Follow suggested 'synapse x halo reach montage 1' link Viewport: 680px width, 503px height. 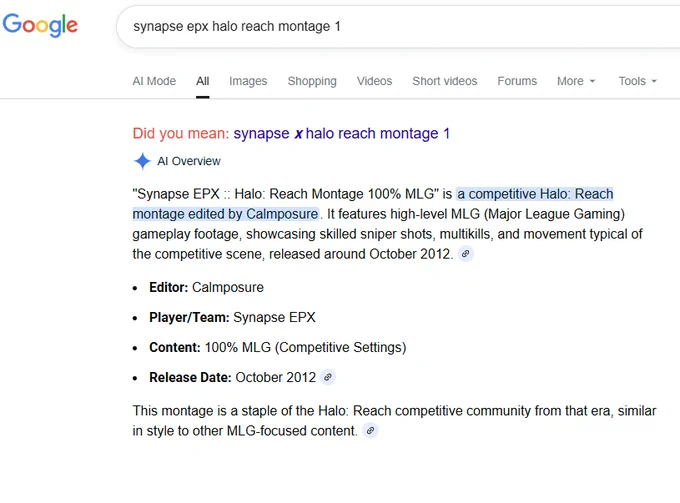coord(341,133)
